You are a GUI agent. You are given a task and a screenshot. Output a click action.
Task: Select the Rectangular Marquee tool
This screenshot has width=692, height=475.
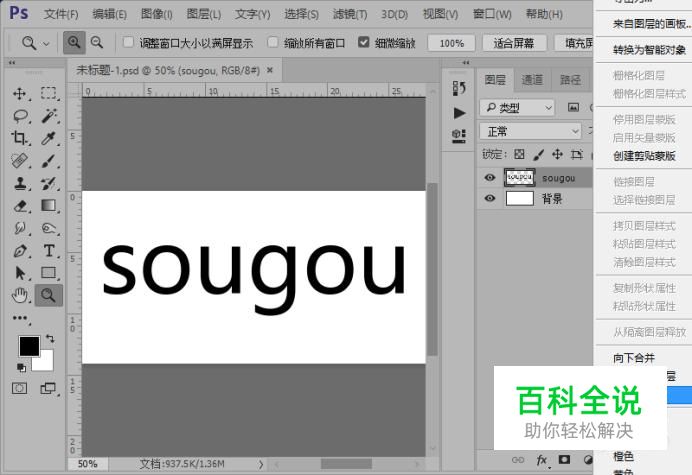click(48, 93)
